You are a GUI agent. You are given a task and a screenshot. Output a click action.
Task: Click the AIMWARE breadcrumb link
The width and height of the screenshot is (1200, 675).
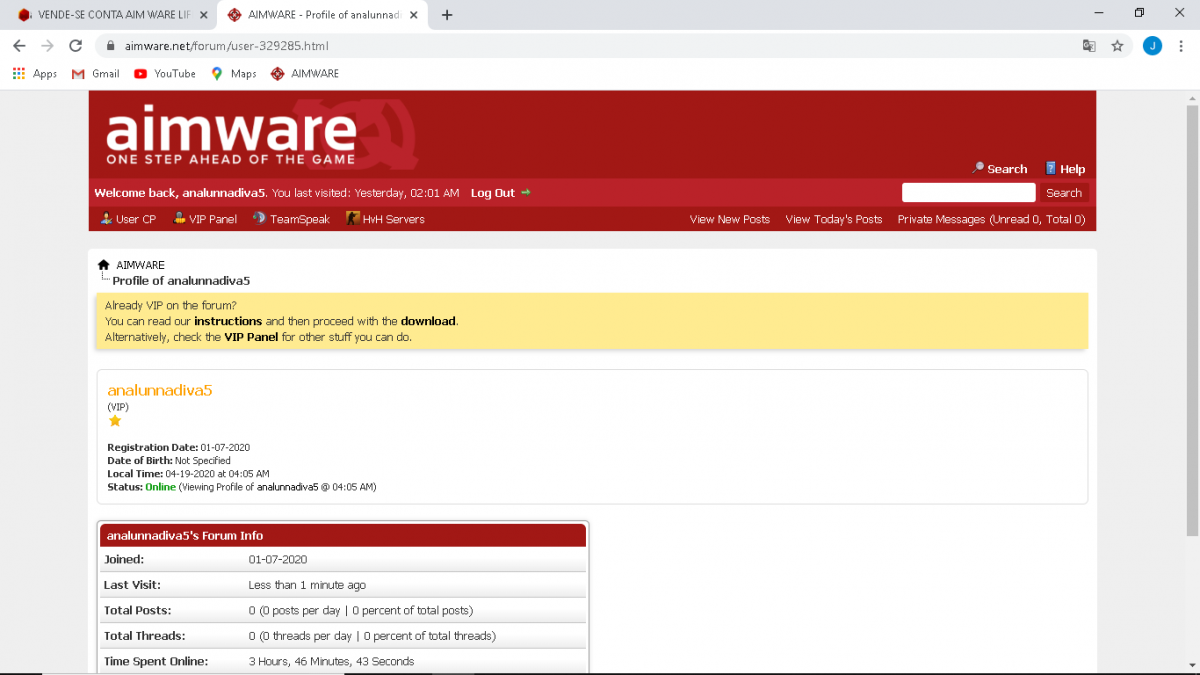pos(140,265)
